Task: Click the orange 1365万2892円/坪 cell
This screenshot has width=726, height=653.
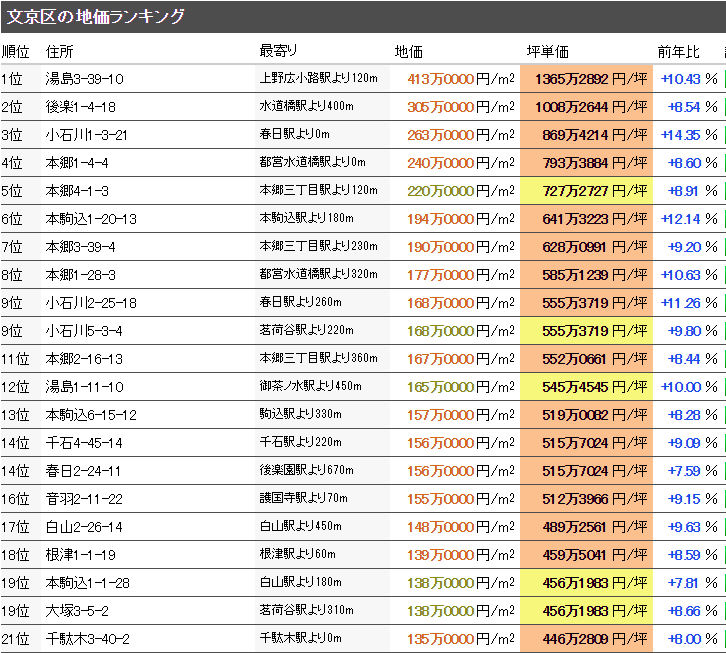Action: tap(585, 79)
